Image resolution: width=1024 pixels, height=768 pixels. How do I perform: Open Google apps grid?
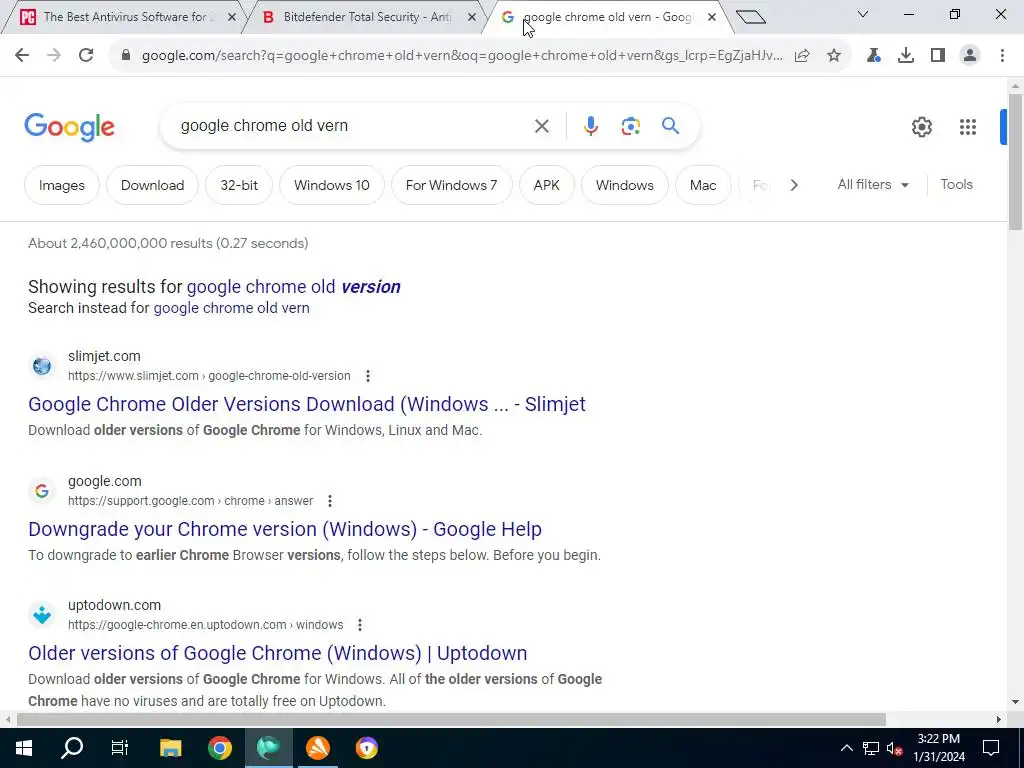968,127
